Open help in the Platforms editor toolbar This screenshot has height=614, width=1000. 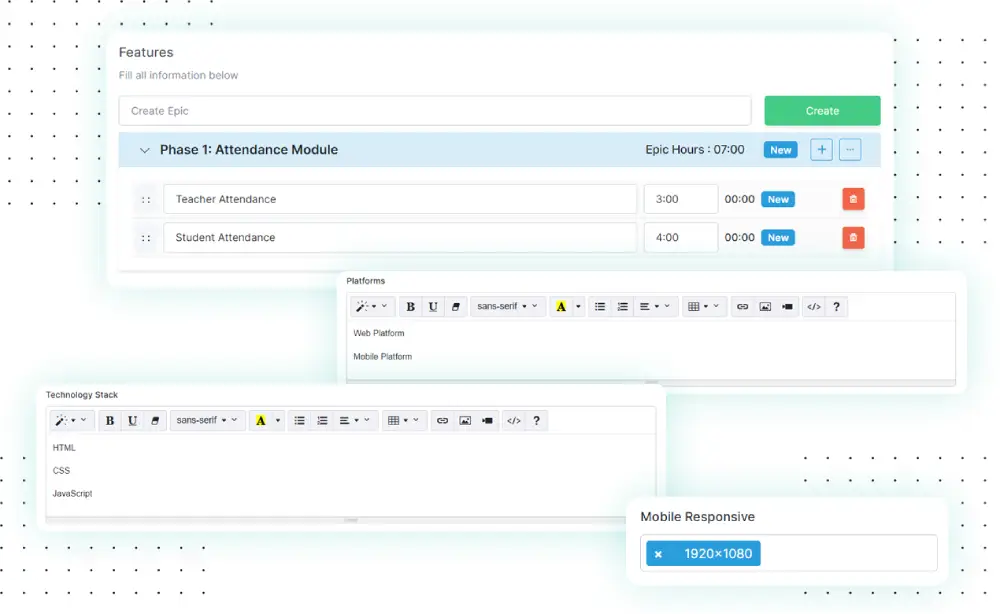[837, 307]
